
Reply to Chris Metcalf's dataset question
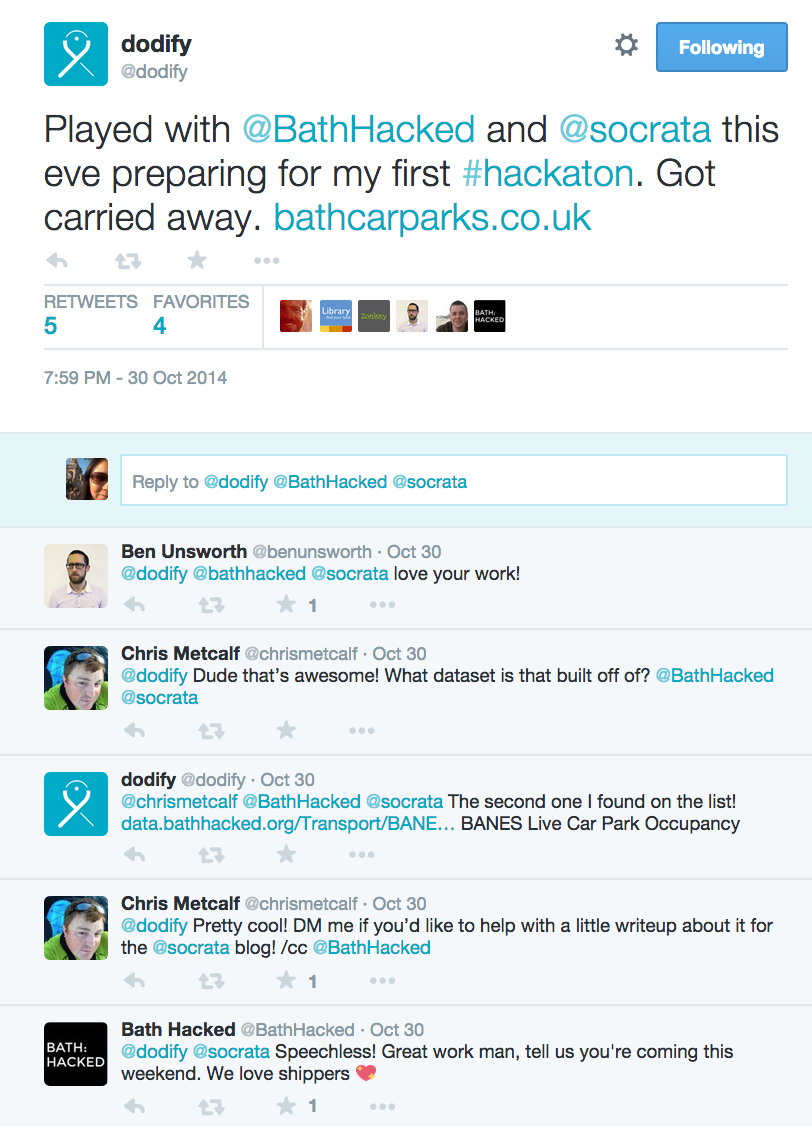134,731
